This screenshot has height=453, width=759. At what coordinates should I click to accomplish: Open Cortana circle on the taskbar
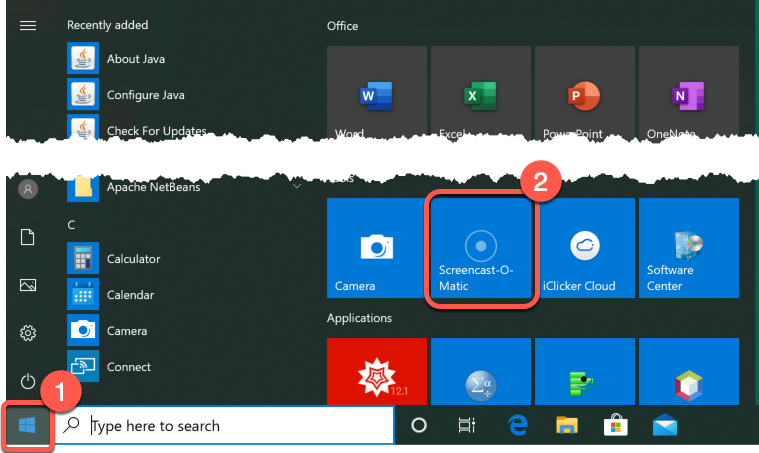pyautogui.click(x=419, y=425)
